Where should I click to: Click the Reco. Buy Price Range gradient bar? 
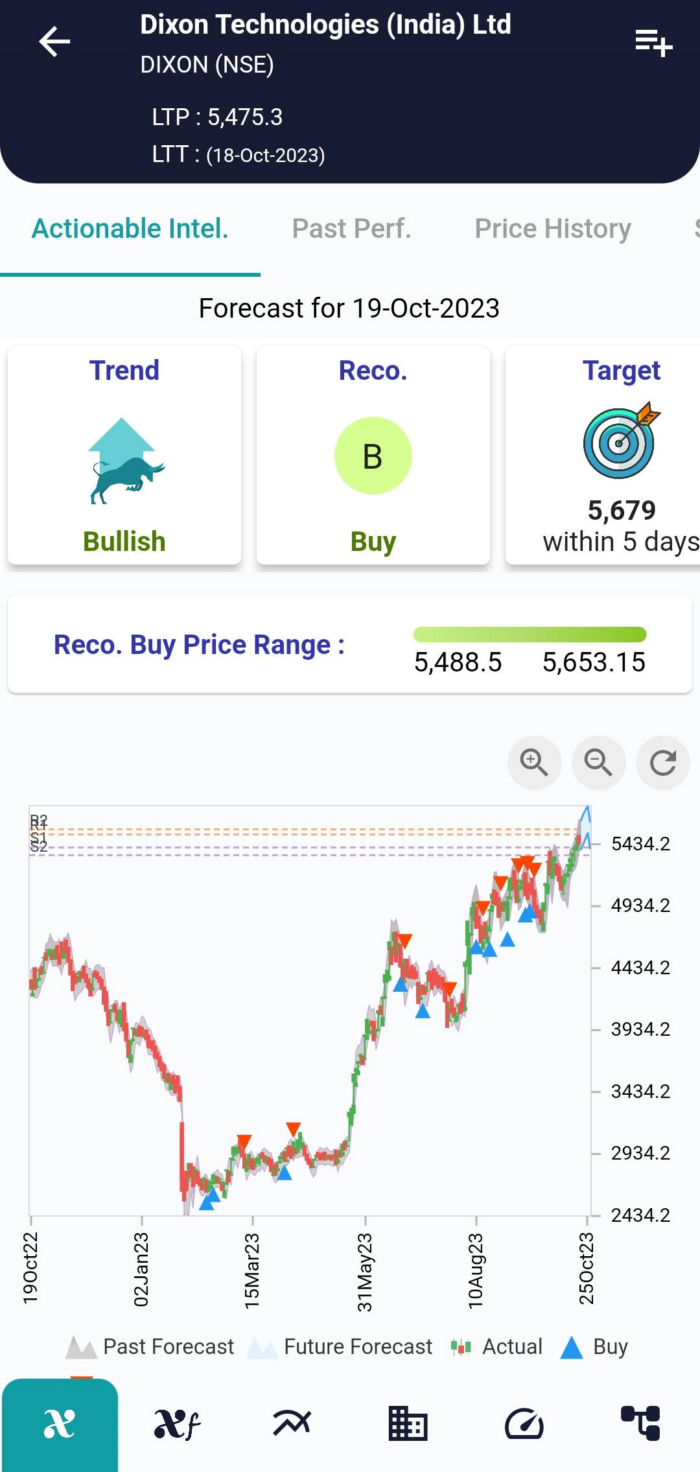[x=529, y=633]
